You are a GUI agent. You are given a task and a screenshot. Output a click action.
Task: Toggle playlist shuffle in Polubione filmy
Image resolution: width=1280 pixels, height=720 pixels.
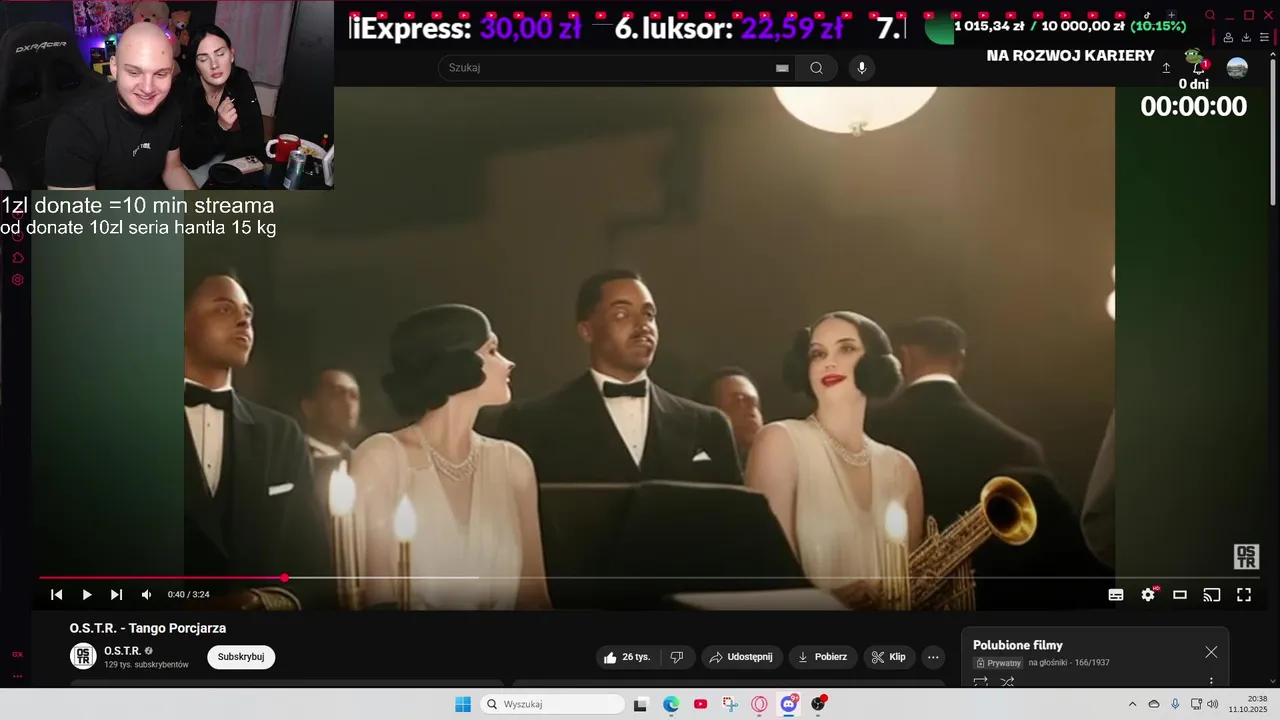[1007, 682]
